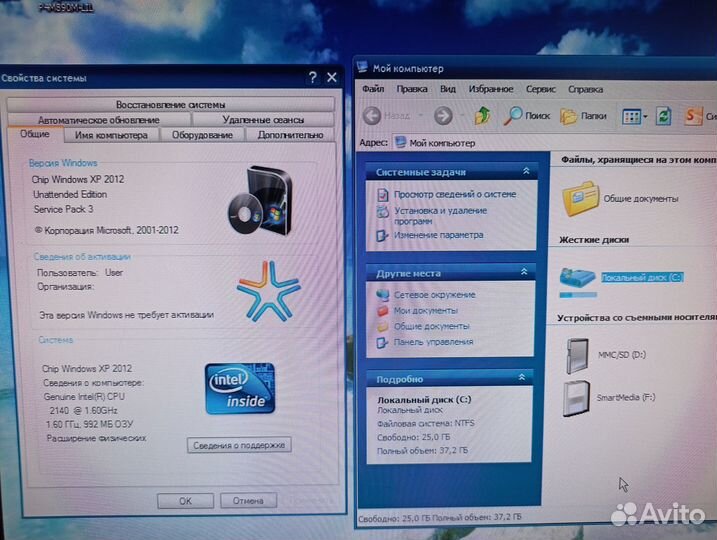Click the red My Documents icon
This screenshot has width=717, height=540.
(382, 311)
